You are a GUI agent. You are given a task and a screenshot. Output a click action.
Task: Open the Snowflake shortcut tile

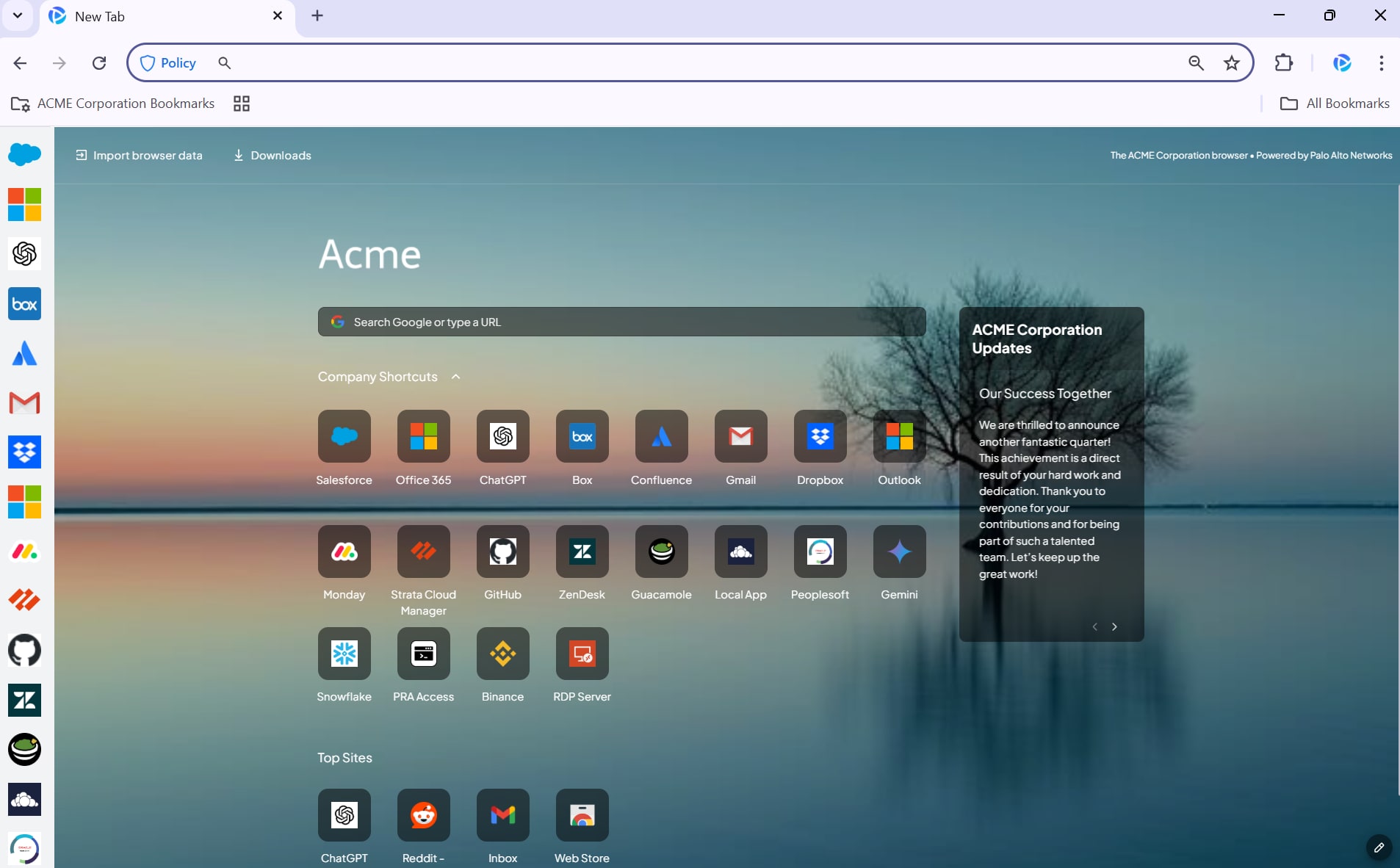[344, 653]
